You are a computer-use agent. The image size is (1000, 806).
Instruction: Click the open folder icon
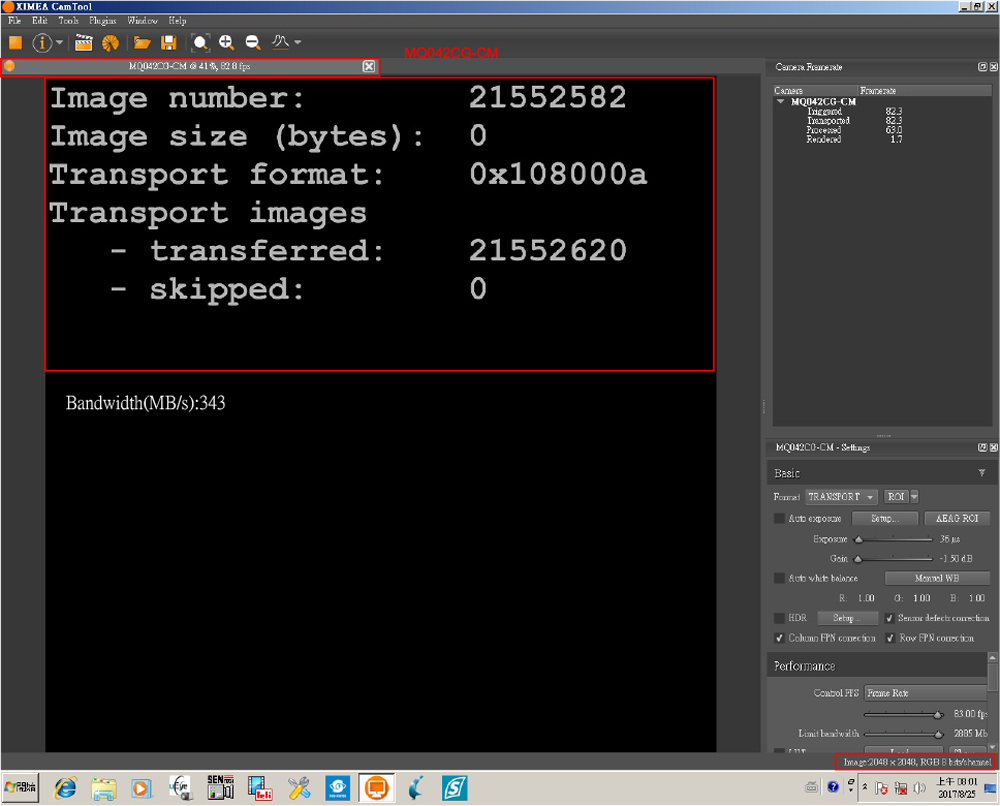coord(142,42)
